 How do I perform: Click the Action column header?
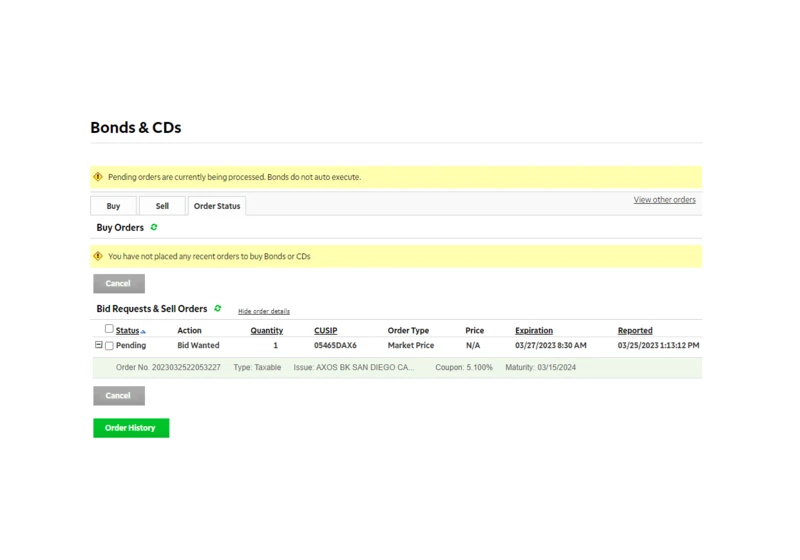tap(189, 330)
